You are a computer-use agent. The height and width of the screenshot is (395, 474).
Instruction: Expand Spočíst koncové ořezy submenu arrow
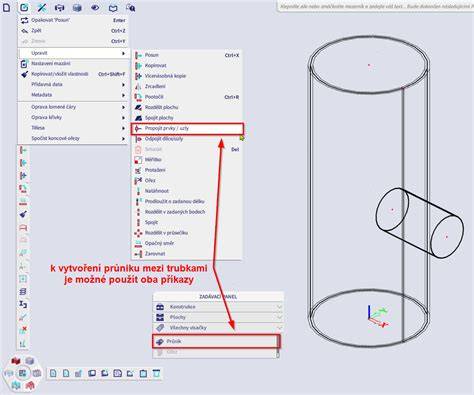point(123,138)
